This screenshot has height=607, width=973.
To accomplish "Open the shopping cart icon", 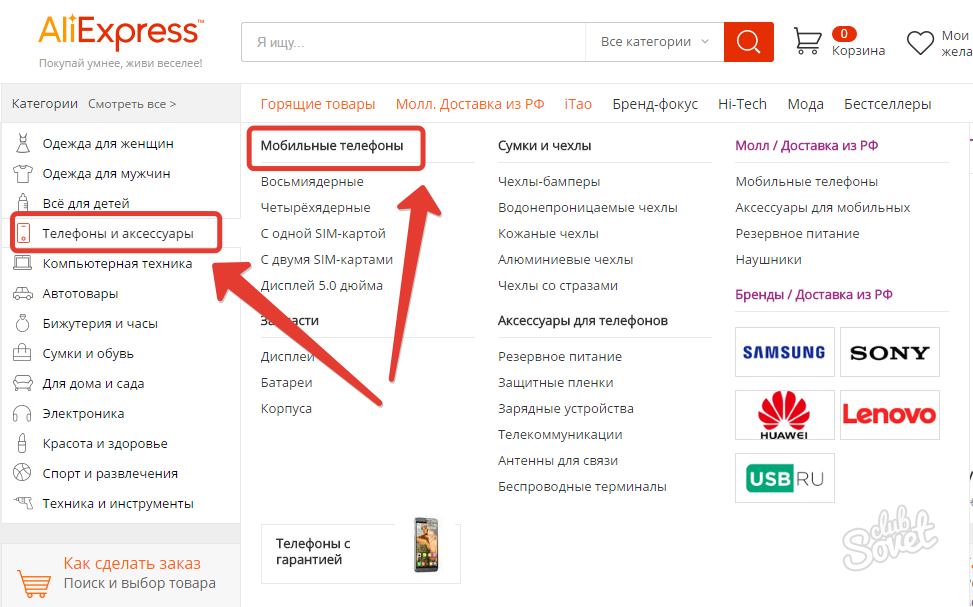I will (807, 41).
